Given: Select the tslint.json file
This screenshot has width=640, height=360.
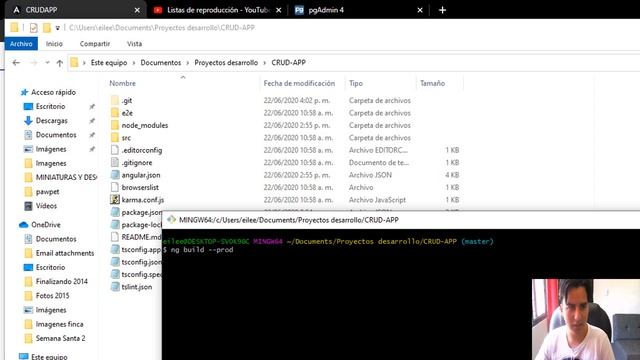Looking at the screenshot, I should click(136, 287).
